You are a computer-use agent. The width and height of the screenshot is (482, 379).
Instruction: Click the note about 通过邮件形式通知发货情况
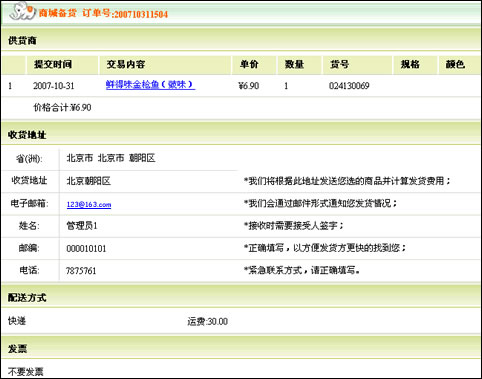[x=320, y=203]
